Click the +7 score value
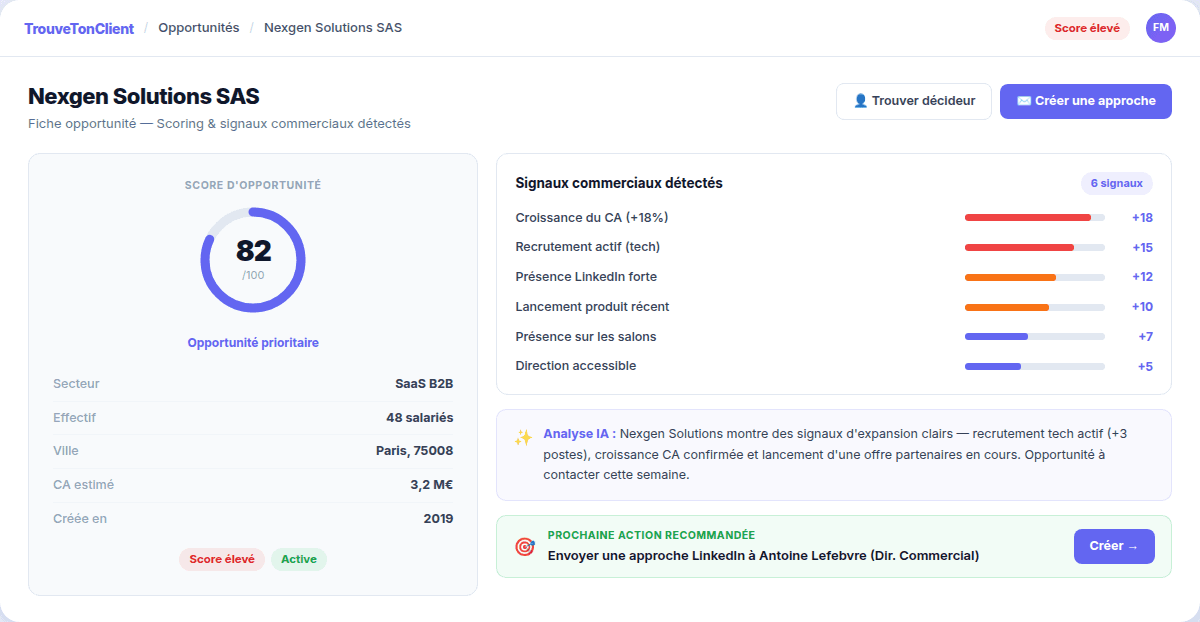This screenshot has width=1200, height=622. click(x=1146, y=337)
